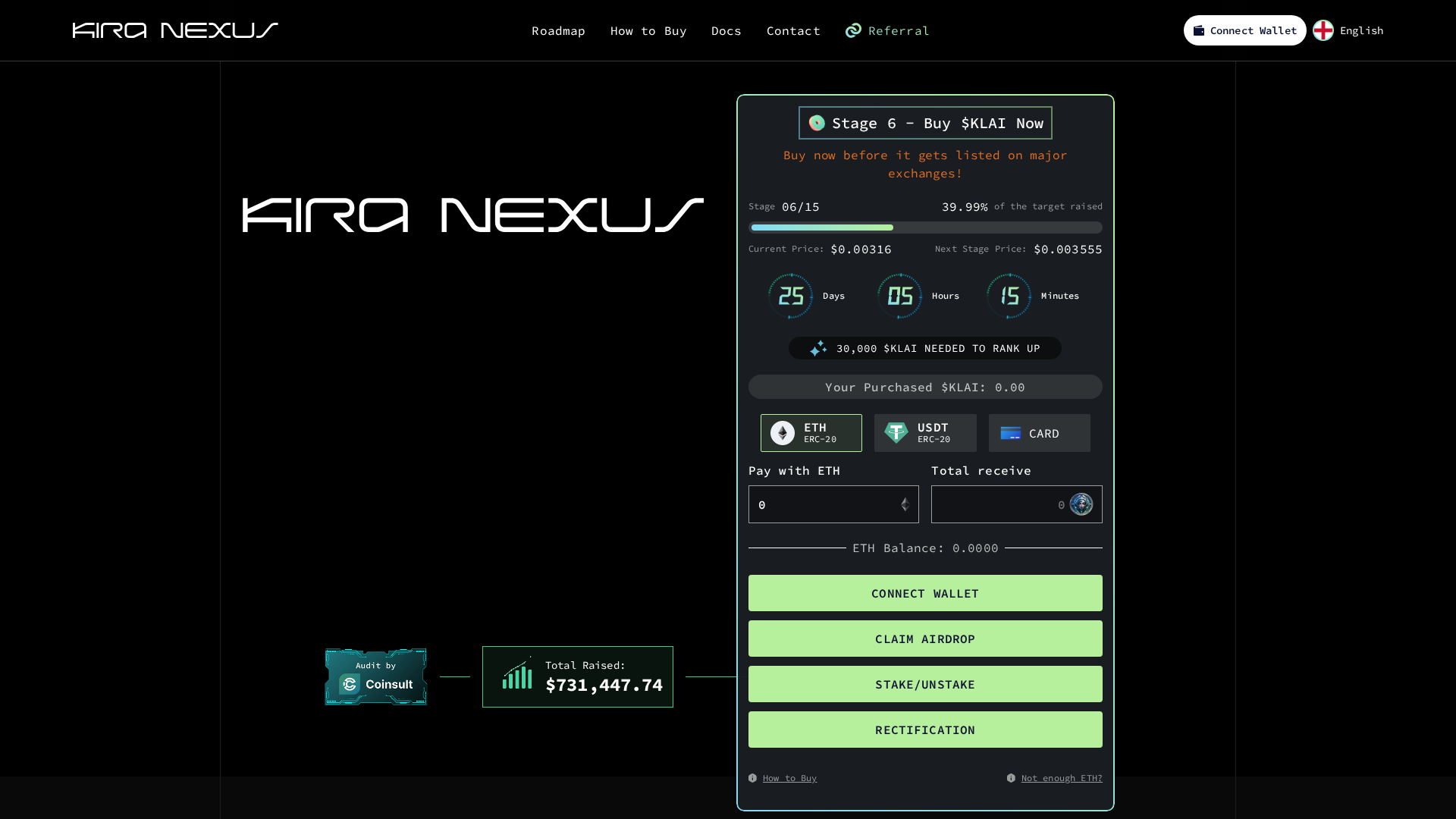1456x819 pixels.
Task: Click the Your Purchased $KLAI: 0.00 bar
Action: pyautogui.click(x=925, y=387)
